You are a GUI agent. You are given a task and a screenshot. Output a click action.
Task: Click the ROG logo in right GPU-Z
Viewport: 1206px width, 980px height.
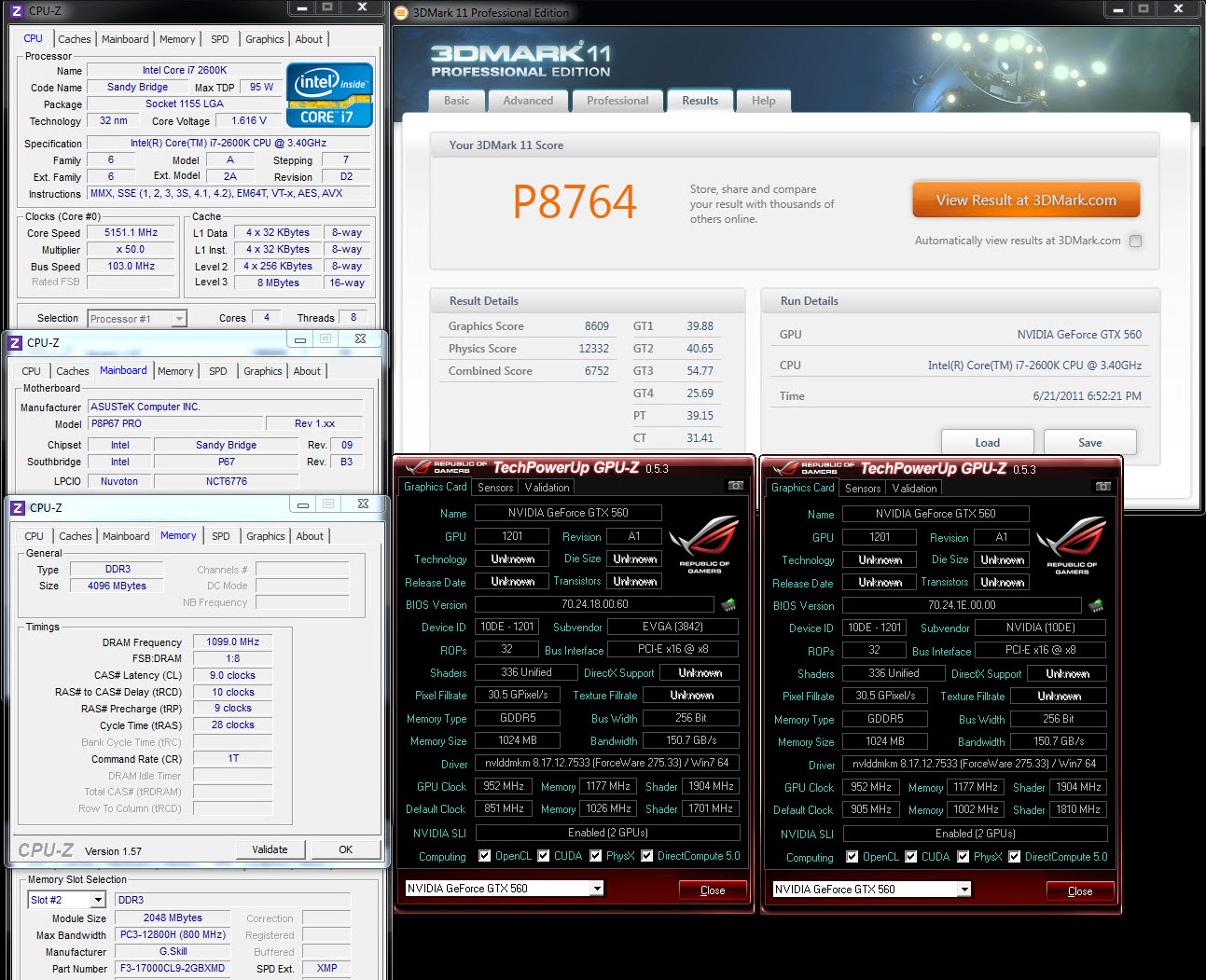tap(1072, 545)
